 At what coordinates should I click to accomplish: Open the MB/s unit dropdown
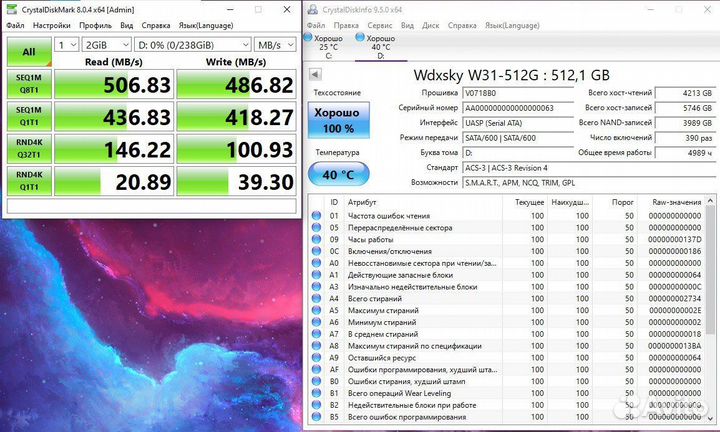[x=275, y=45]
